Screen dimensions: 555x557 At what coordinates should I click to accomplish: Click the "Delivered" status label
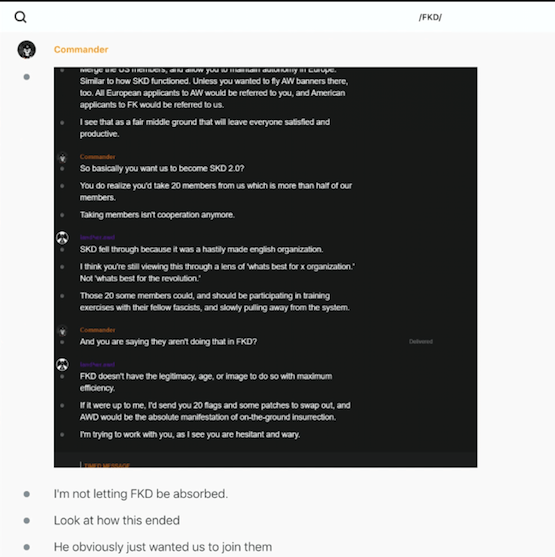(421, 341)
